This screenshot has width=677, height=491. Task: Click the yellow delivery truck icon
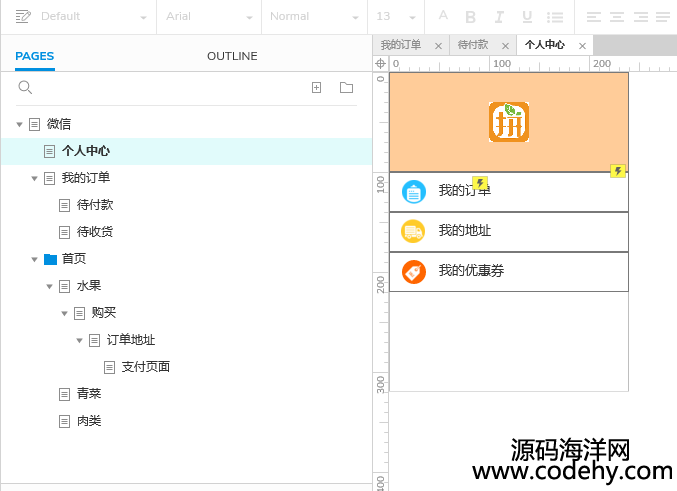tap(413, 231)
